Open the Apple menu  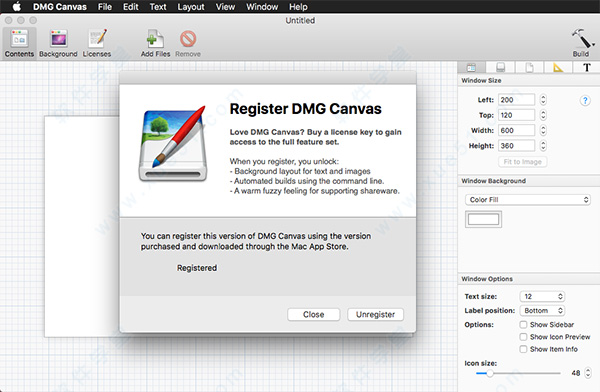[x=16, y=7]
